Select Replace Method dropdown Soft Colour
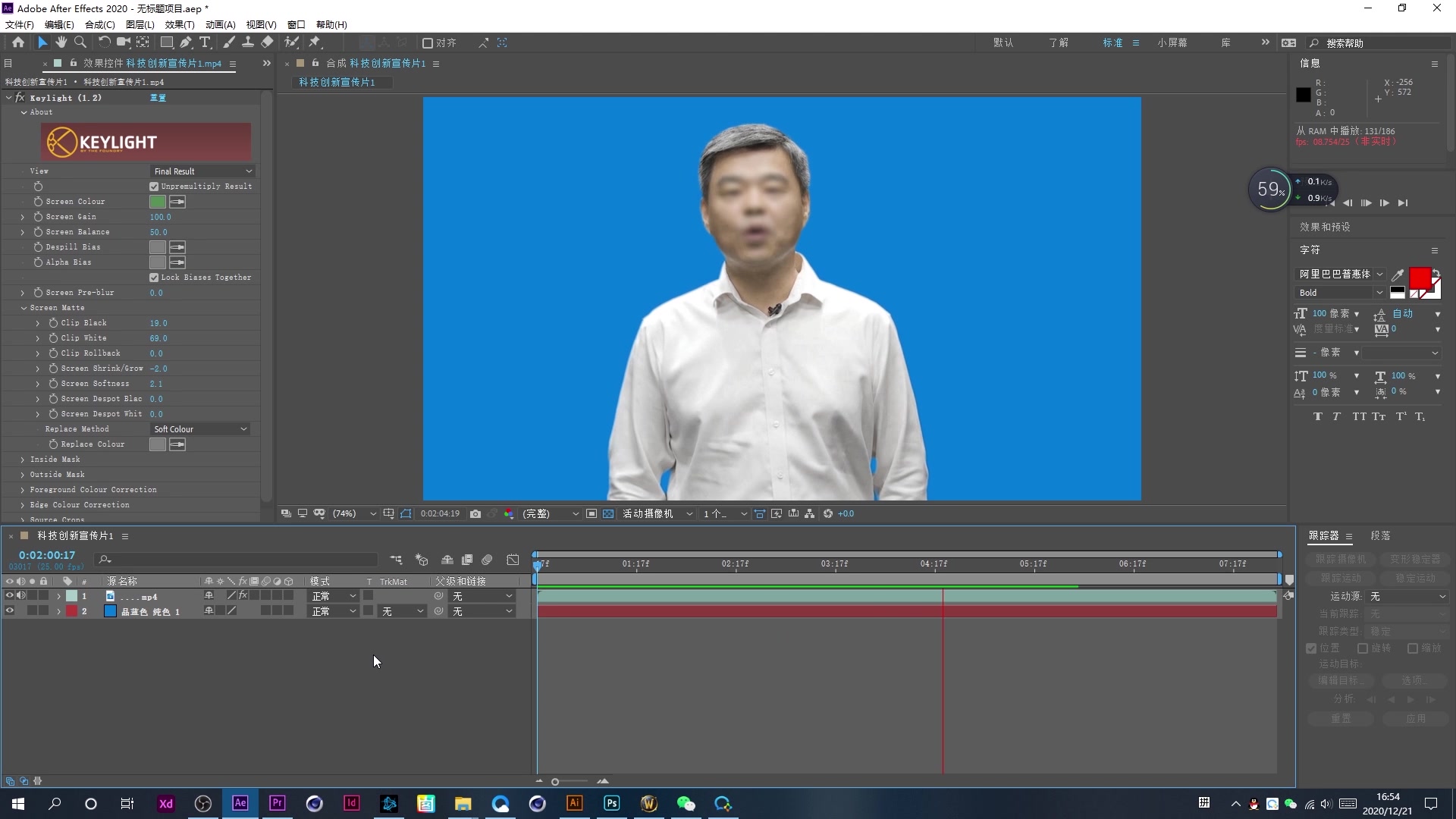The height and width of the screenshot is (819, 1456). tap(199, 428)
